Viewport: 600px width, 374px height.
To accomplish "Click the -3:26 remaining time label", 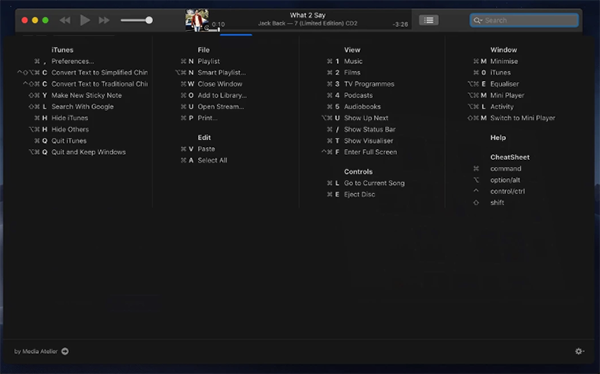I will point(400,24).
